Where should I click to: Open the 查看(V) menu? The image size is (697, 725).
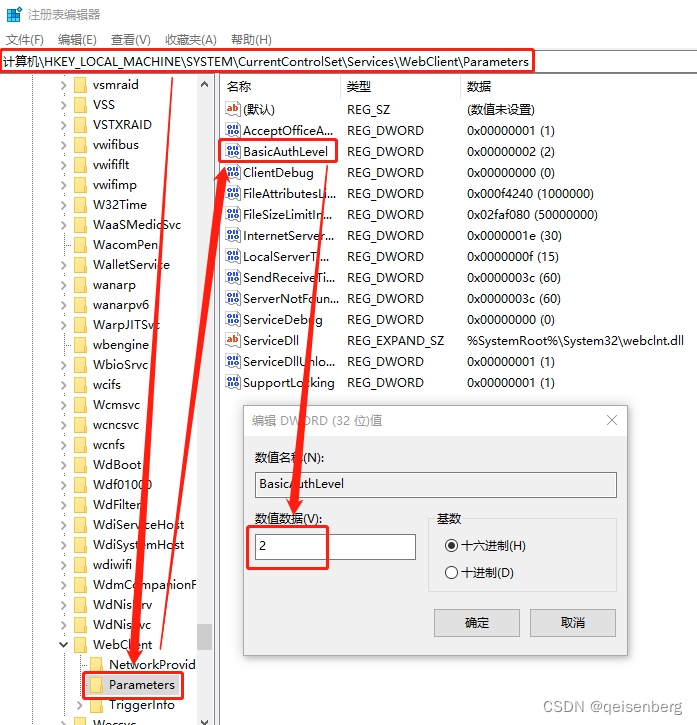(130, 40)
